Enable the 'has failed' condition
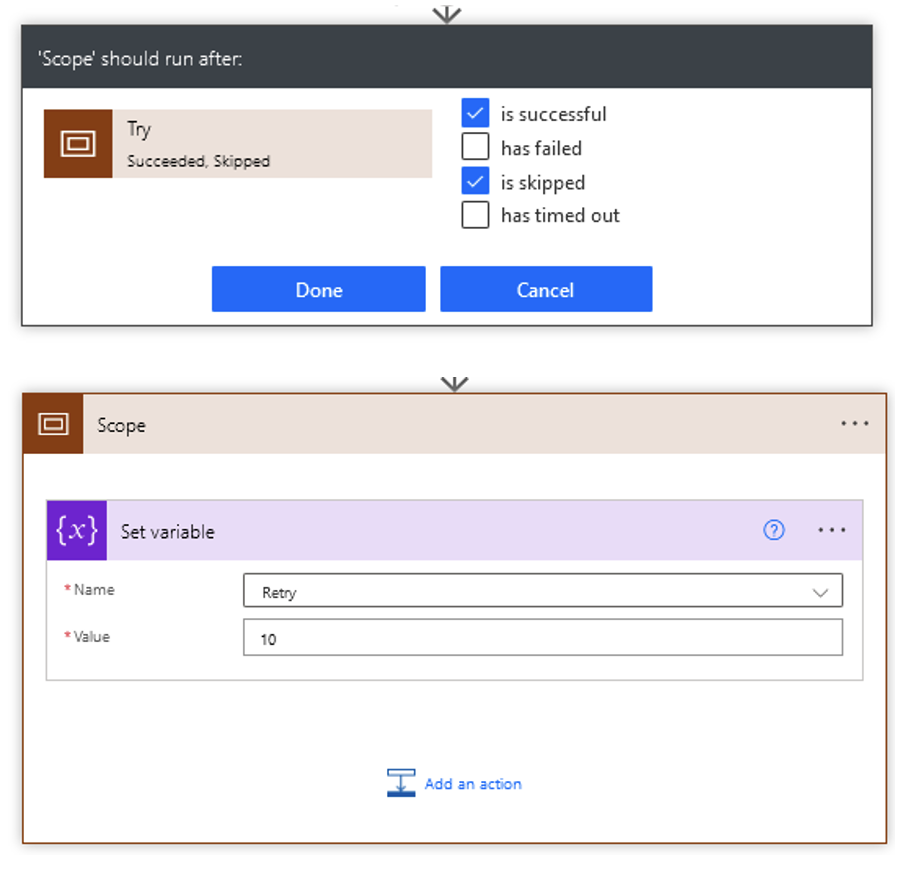 tap(475, 147)
